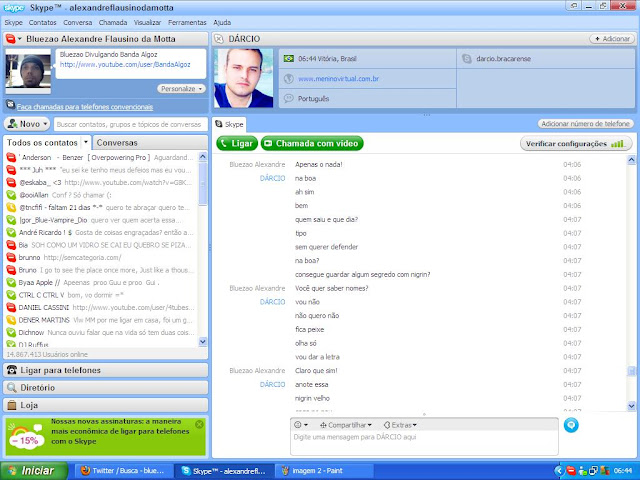Click the Skype name icon beside darcio.bracarense
The height and width of the screenshot is (480, 640).
(467, 59)
